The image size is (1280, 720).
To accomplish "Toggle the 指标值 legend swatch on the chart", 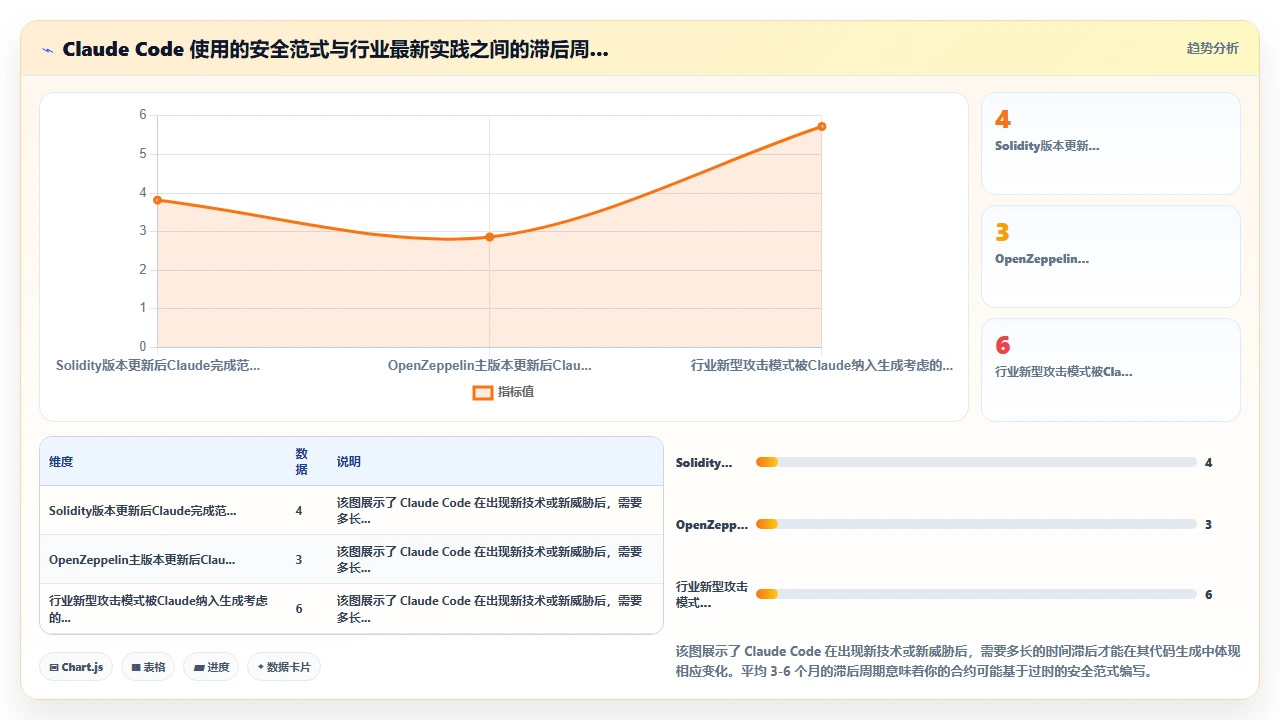I will pyautogui.click(x=483, y=392).
